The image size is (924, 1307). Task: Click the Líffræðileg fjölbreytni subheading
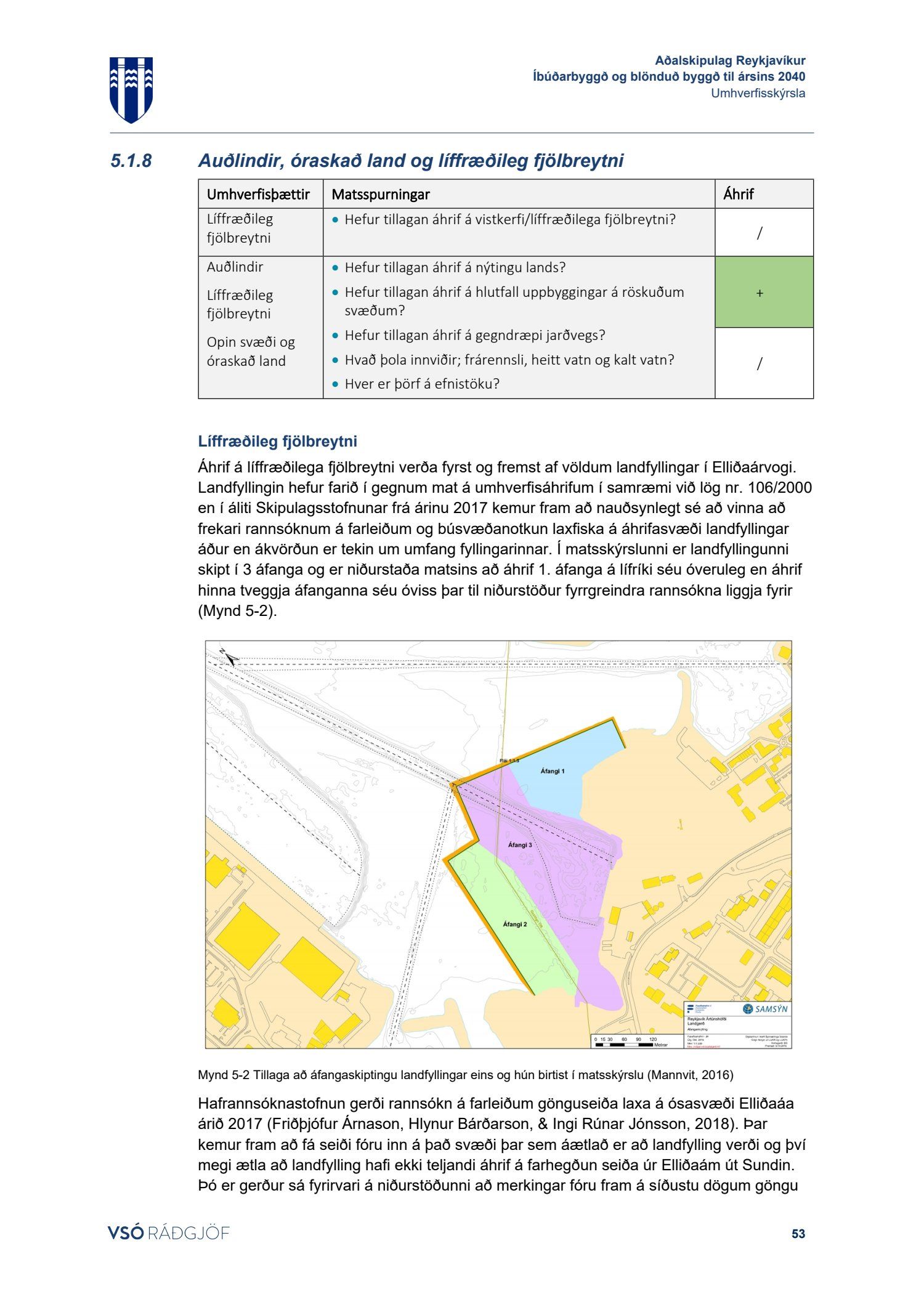click(x=277, y=442)
